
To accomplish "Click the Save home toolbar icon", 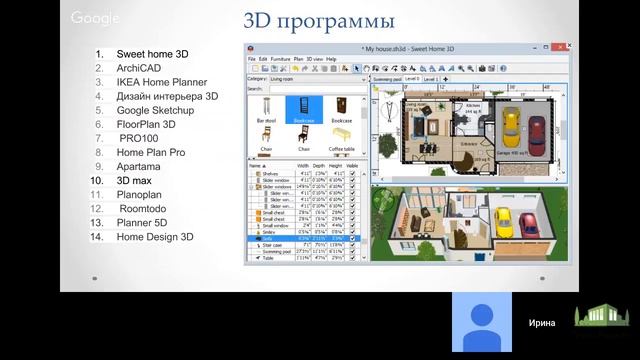I will click(274, 69).
